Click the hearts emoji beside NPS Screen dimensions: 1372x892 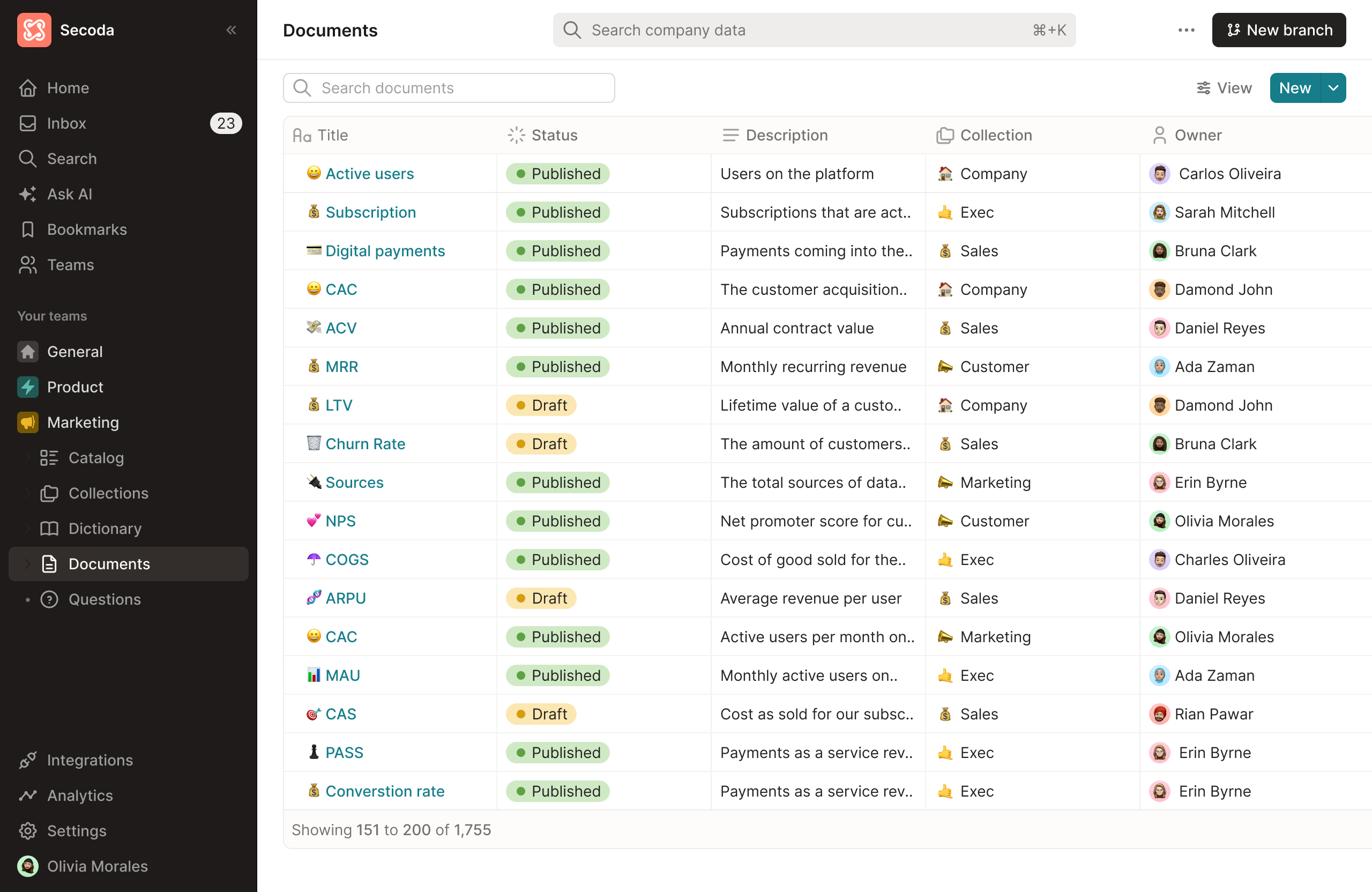[x=314, y=520]
